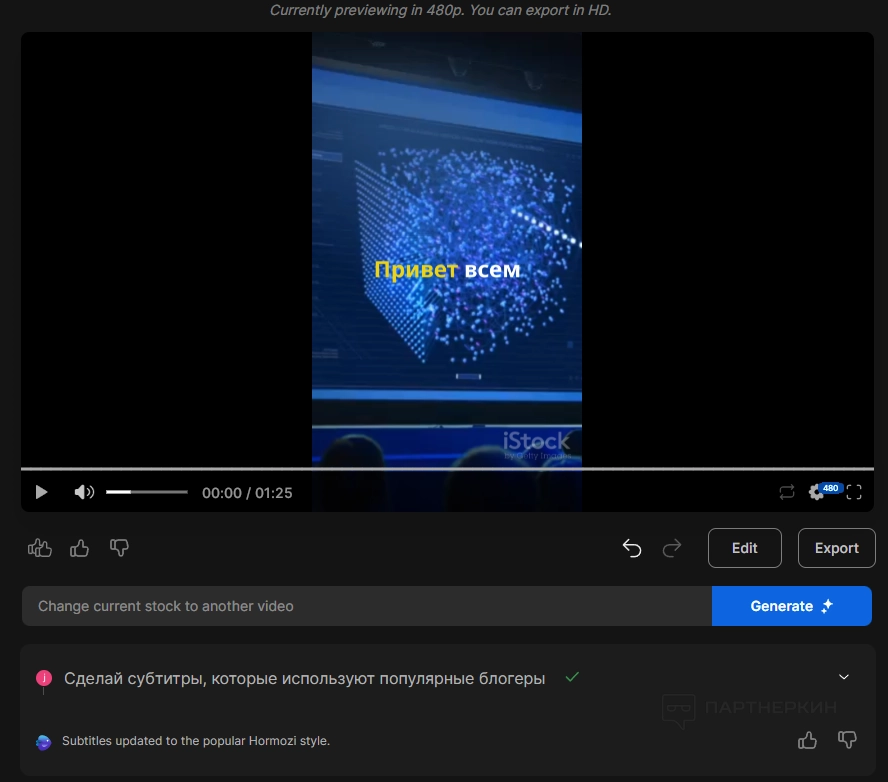
Task: Click the green checkmark status icon
Action: [572, 677]
